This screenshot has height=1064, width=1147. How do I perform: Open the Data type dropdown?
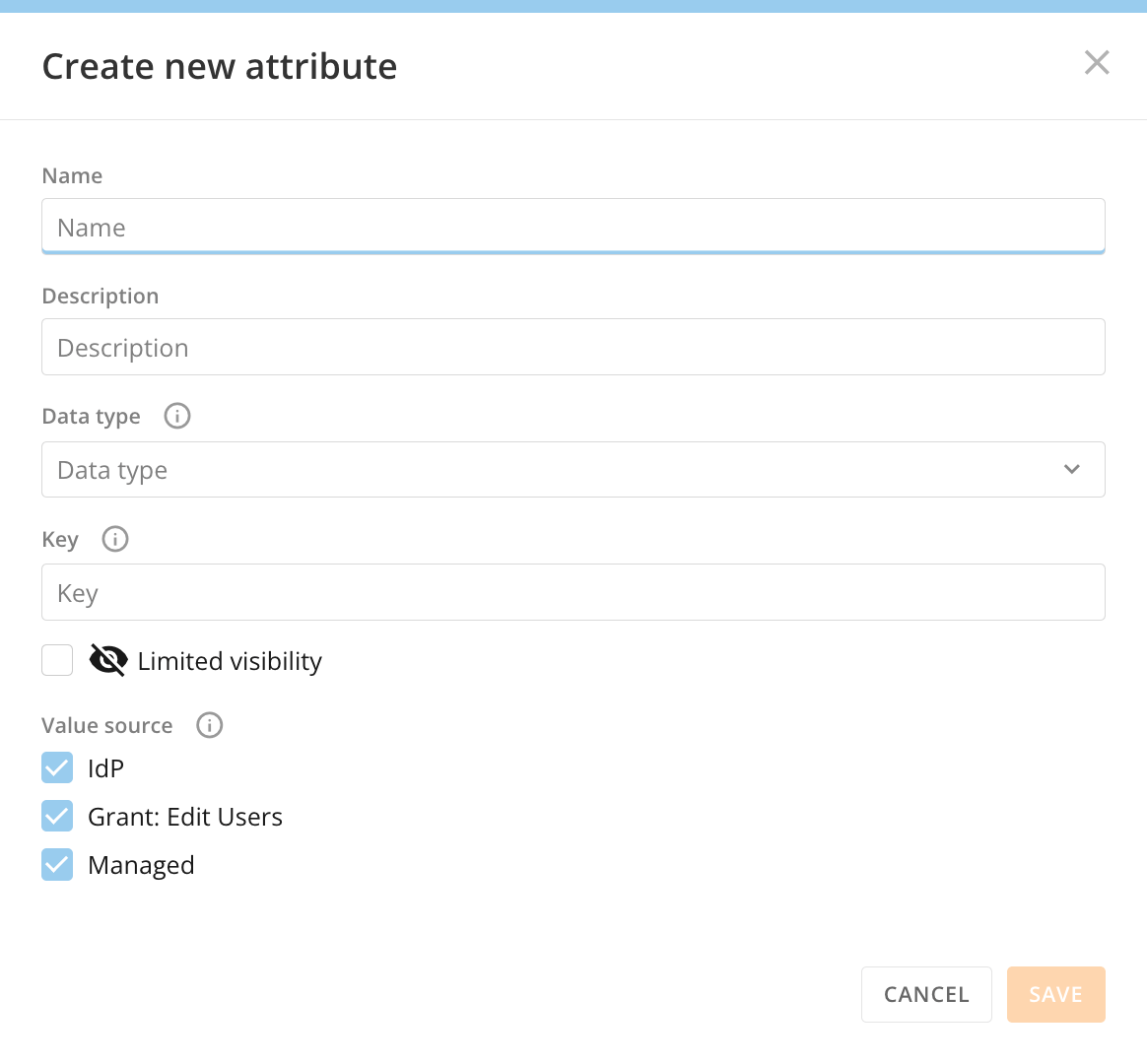click(x=573, y=470)
